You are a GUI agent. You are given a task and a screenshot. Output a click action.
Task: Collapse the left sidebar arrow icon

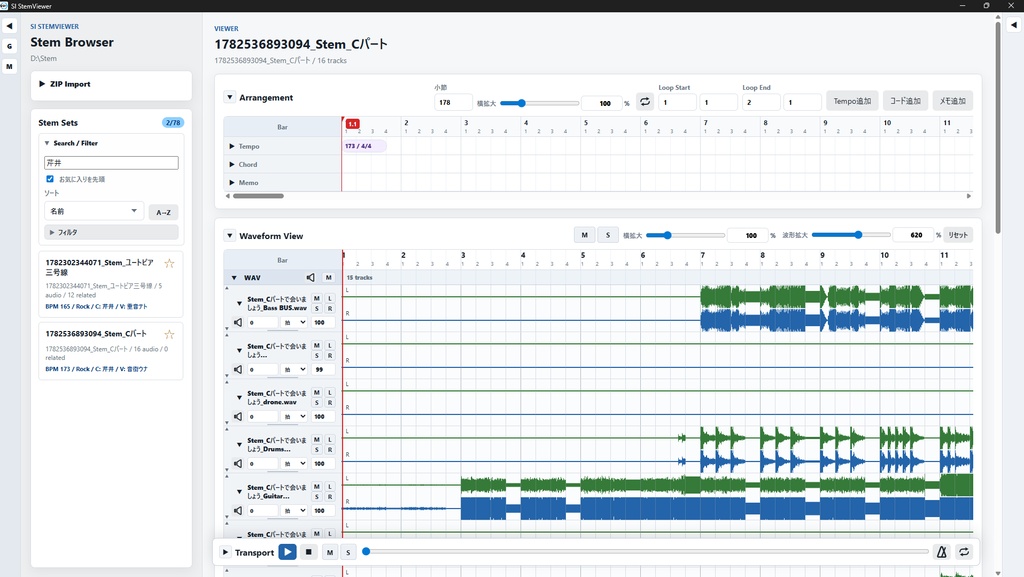pyautogui.click(x=9, y=26)
